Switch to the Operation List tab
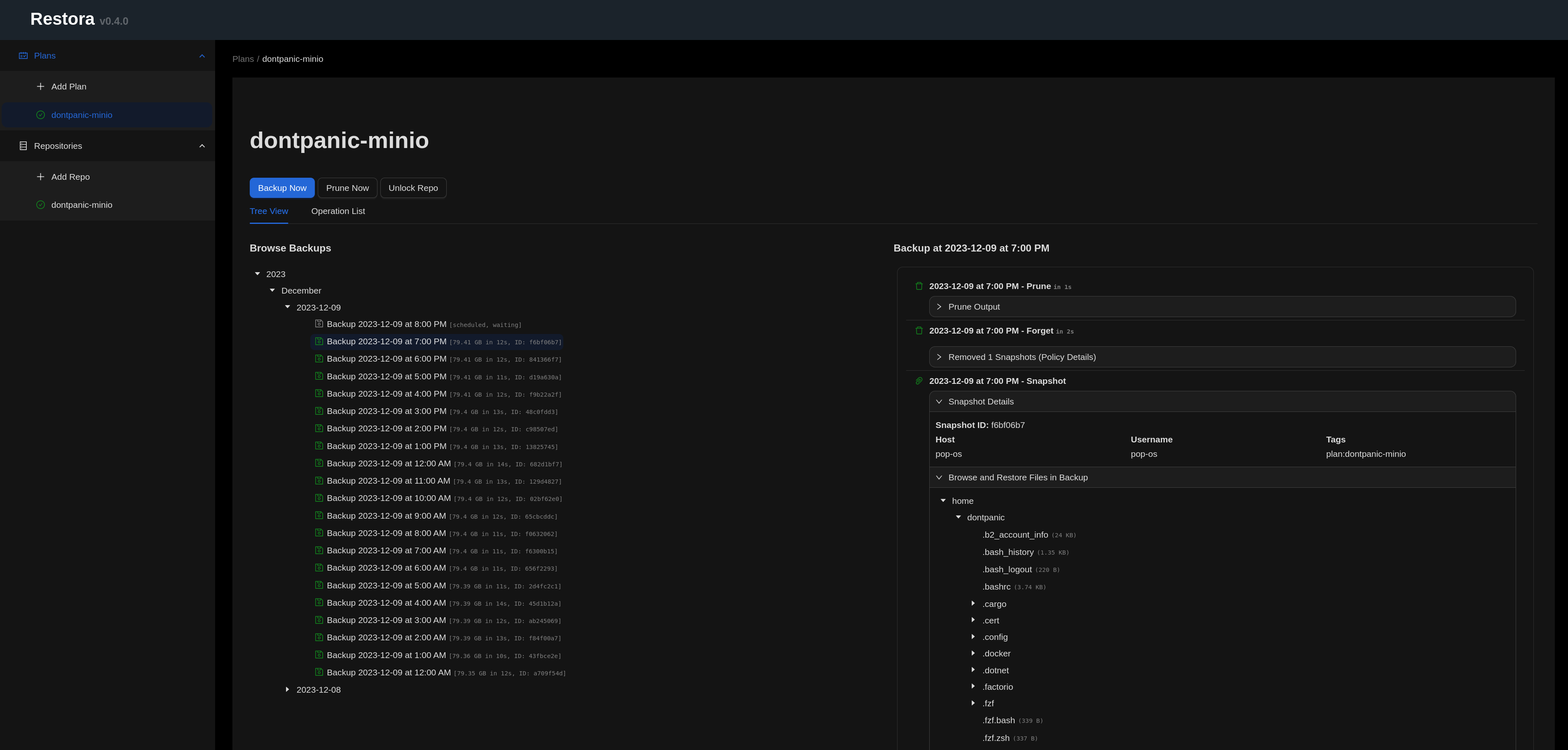The image size is (1568, 750). tap(338, 212)
